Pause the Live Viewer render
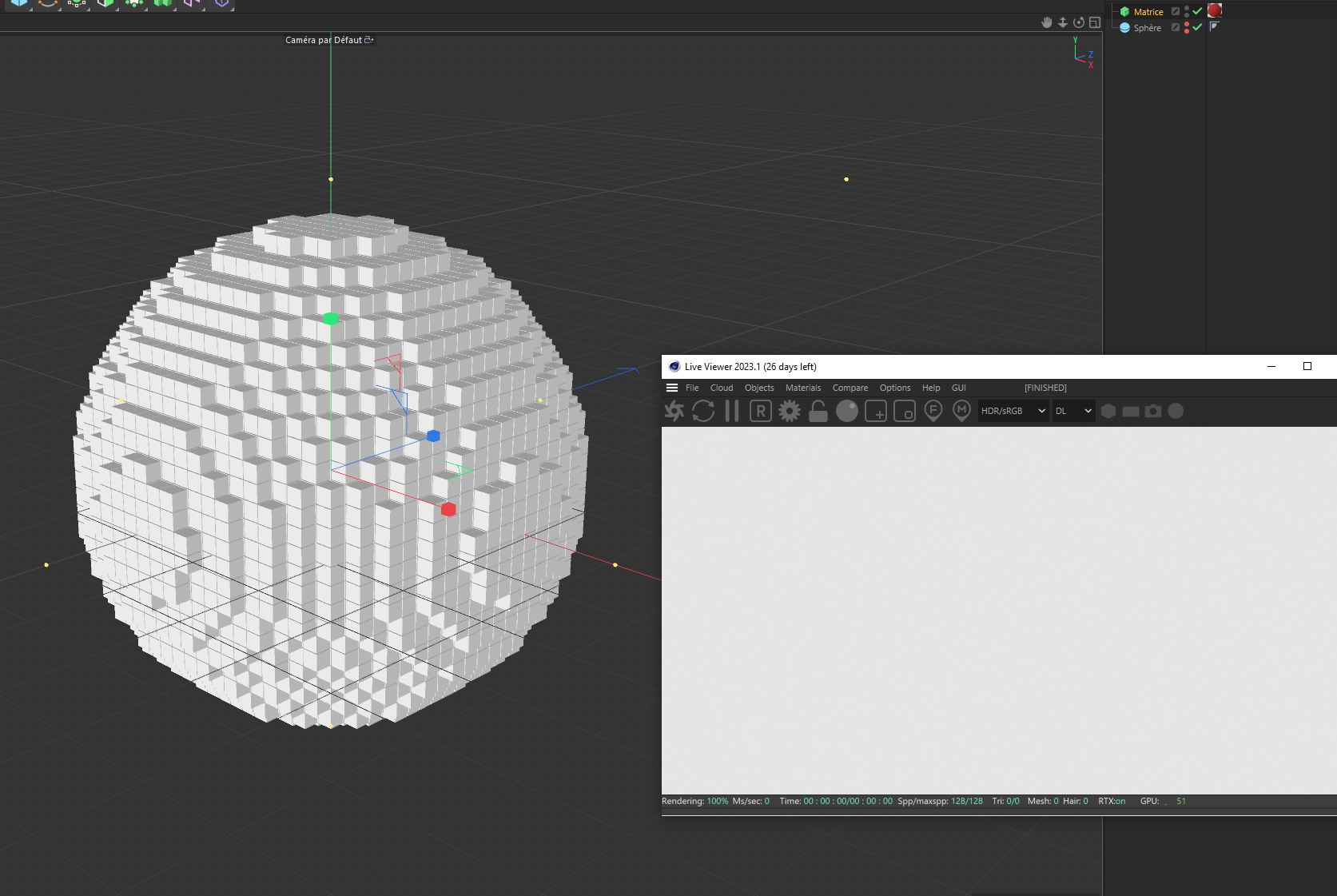 [x=732, y=411]
